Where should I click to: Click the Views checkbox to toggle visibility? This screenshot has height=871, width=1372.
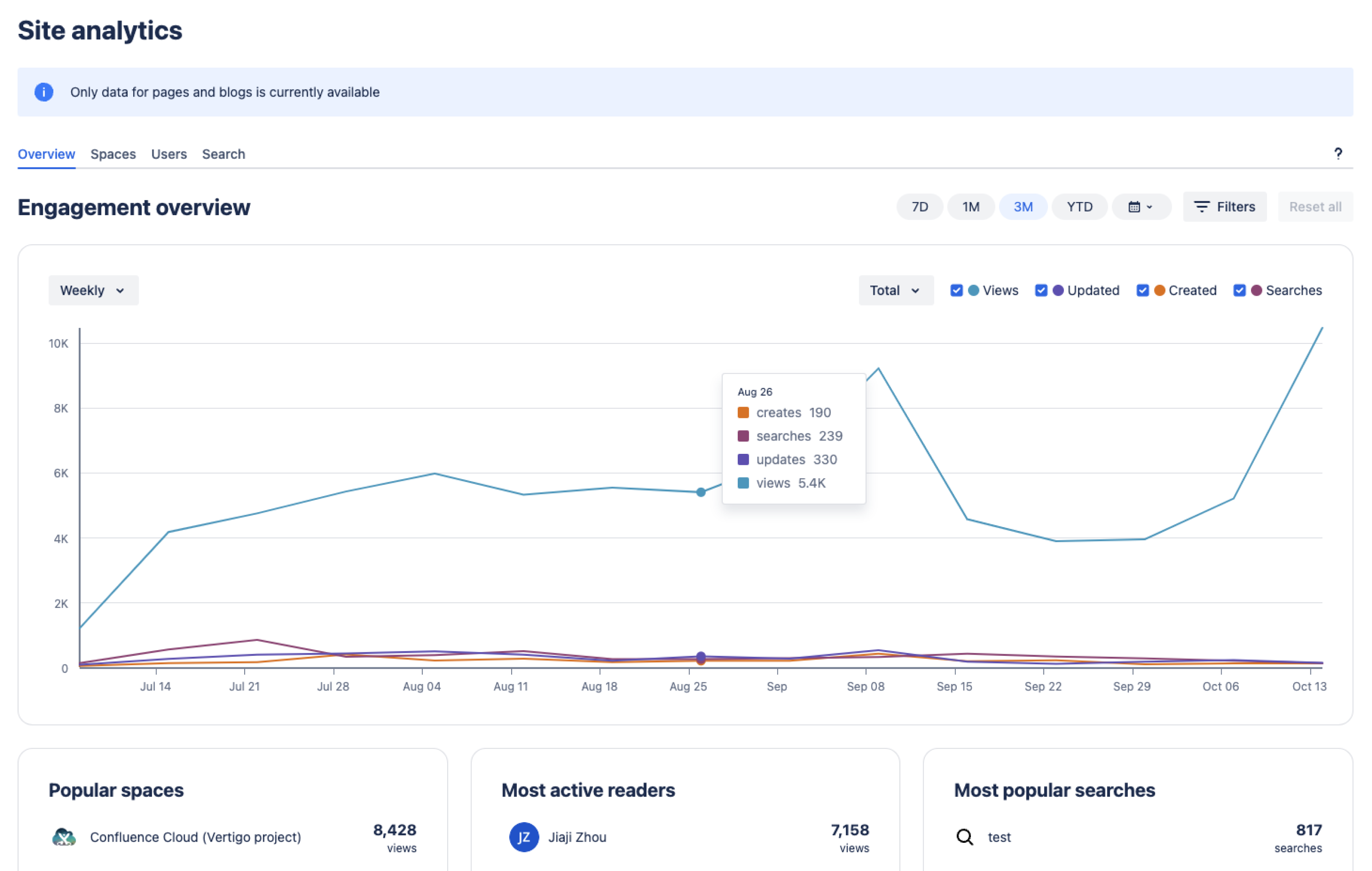pyautogui.click(x=958, y=290)
